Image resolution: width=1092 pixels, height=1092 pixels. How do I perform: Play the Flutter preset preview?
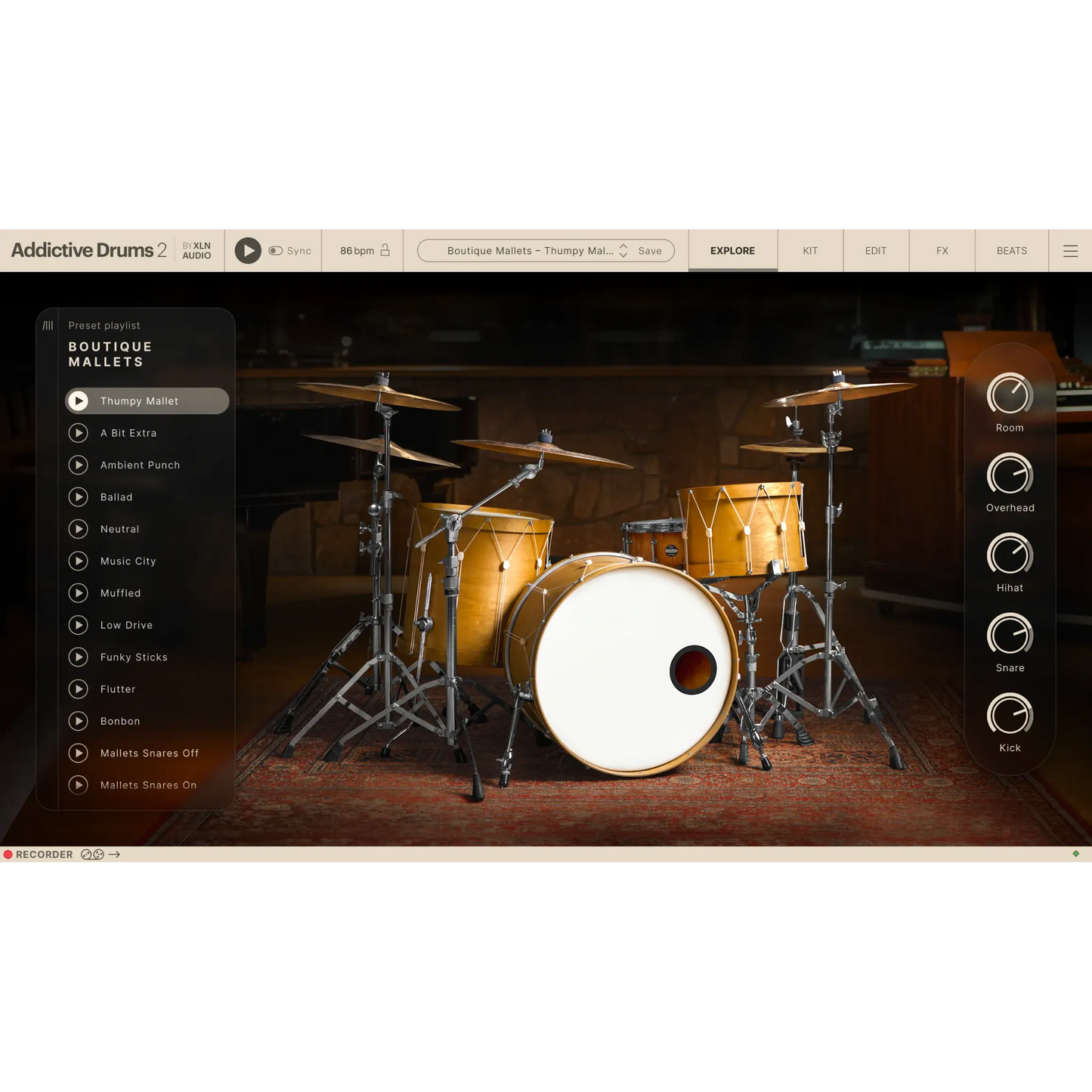pos(79,689)
